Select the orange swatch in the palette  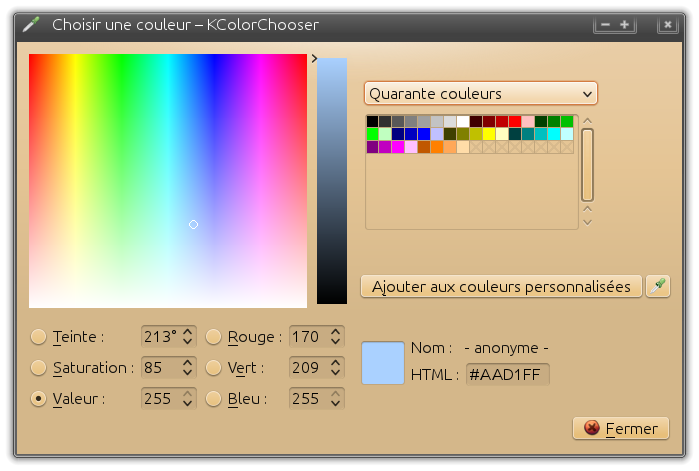coord(437,147)
